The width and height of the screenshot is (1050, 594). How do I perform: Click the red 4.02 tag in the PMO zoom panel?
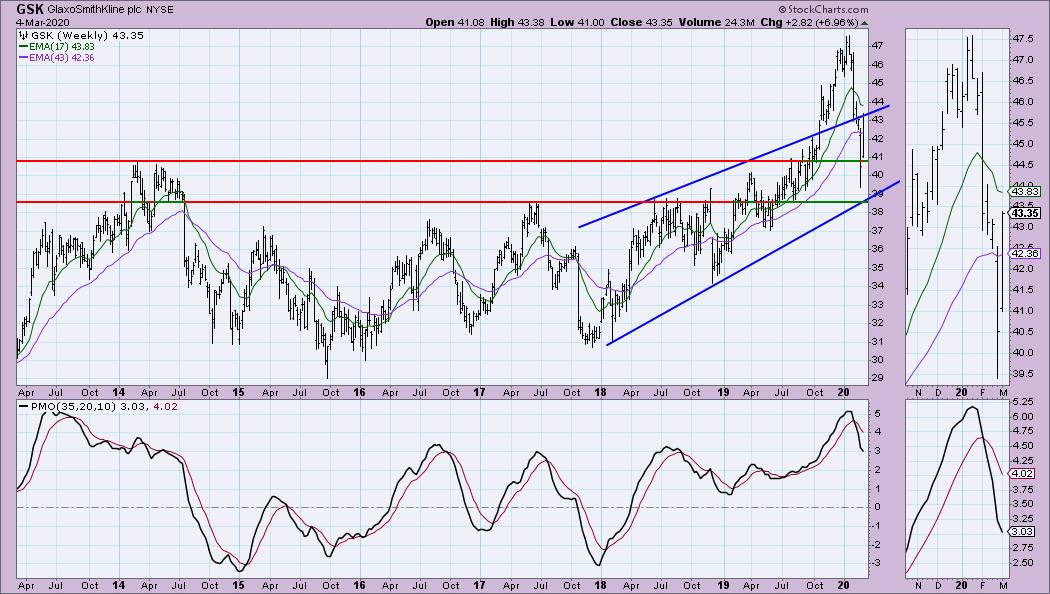tap(1022, 473)
